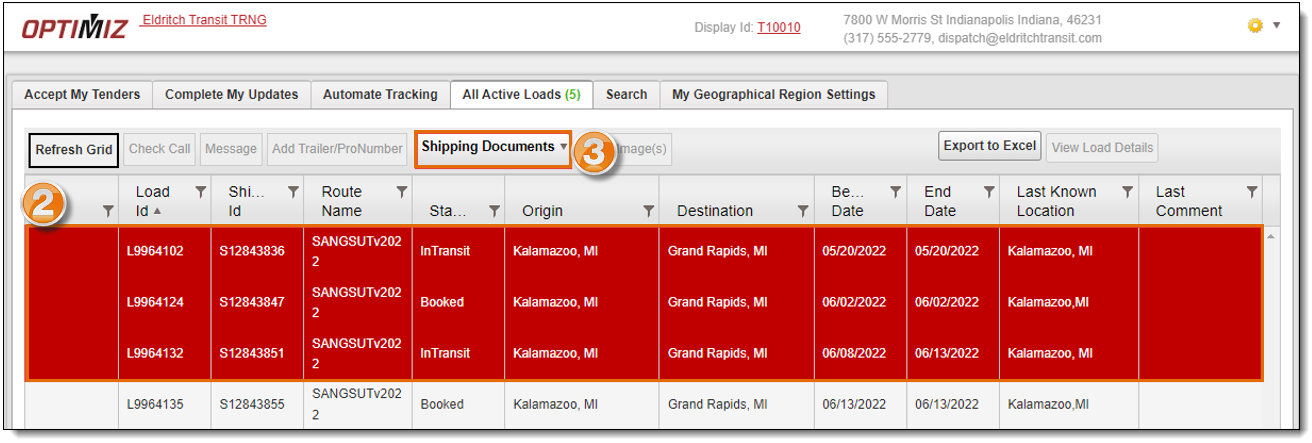Click the settings gear icon

pyautogui.click(x=1255, y=26)
